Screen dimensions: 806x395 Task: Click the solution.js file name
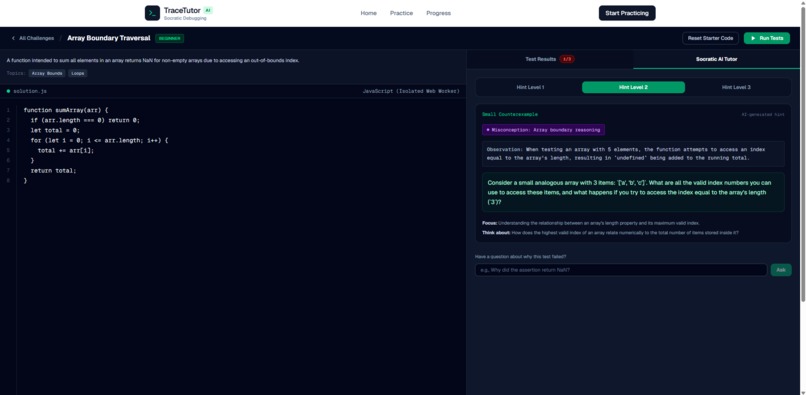[30, 91]
